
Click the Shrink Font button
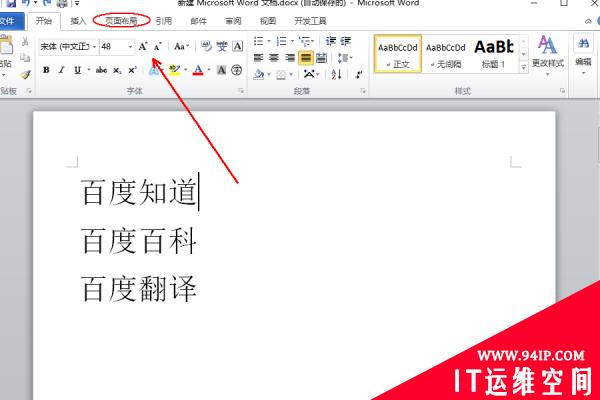pyautogui.click(x=157, y=47)
